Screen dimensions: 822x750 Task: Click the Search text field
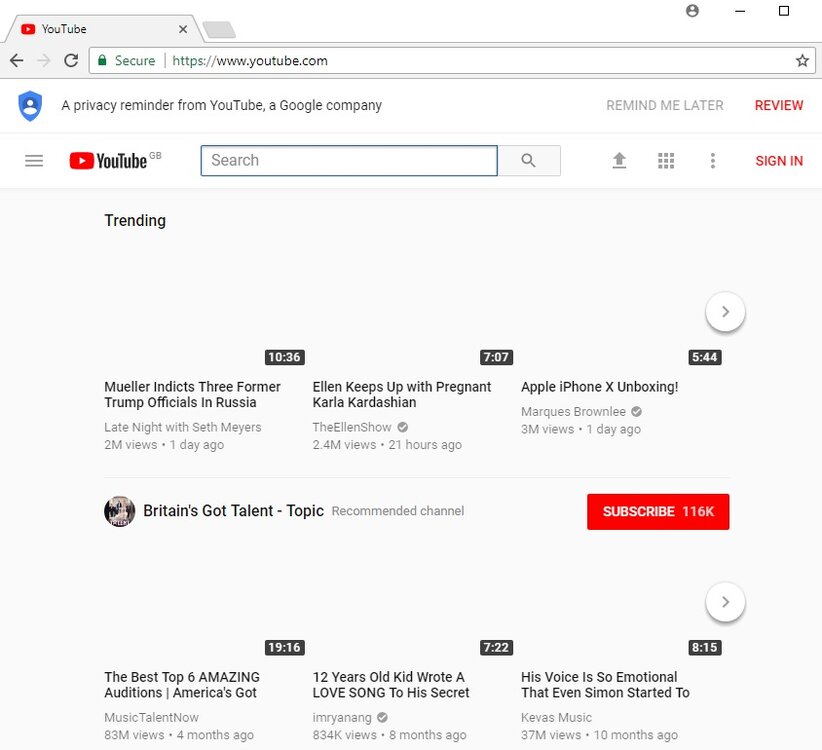coord(349,160)
